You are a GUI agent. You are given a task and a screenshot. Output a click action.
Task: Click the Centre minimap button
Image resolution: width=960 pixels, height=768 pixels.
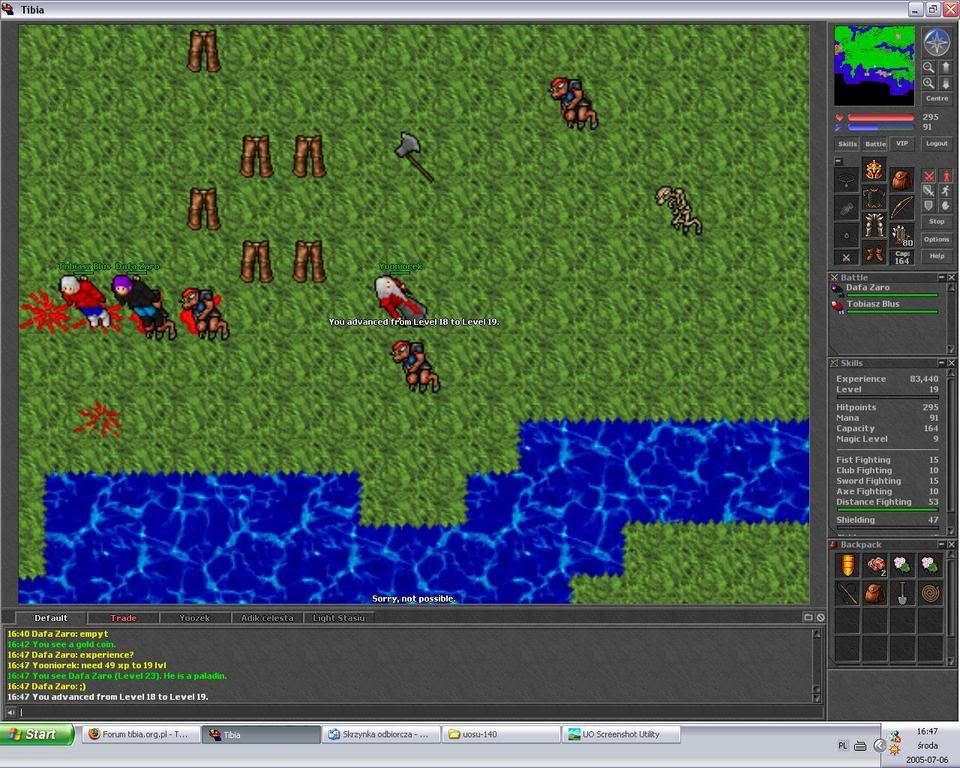[x=937, y=99]
